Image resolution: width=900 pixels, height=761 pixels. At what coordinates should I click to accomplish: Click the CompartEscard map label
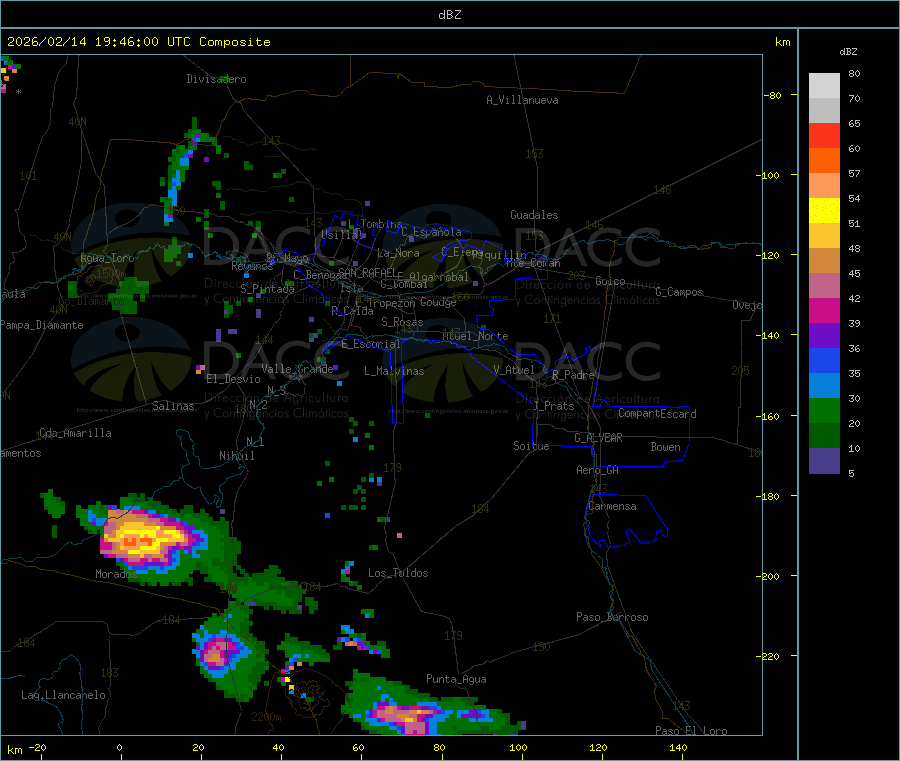point(657,414)
